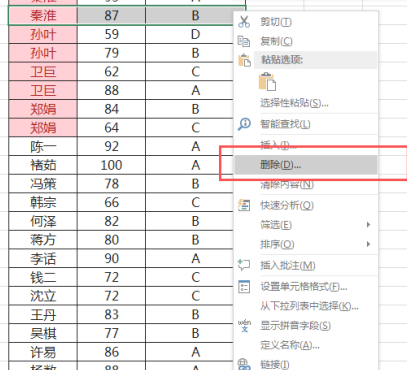Click the grade D cell

pos(189,34)
